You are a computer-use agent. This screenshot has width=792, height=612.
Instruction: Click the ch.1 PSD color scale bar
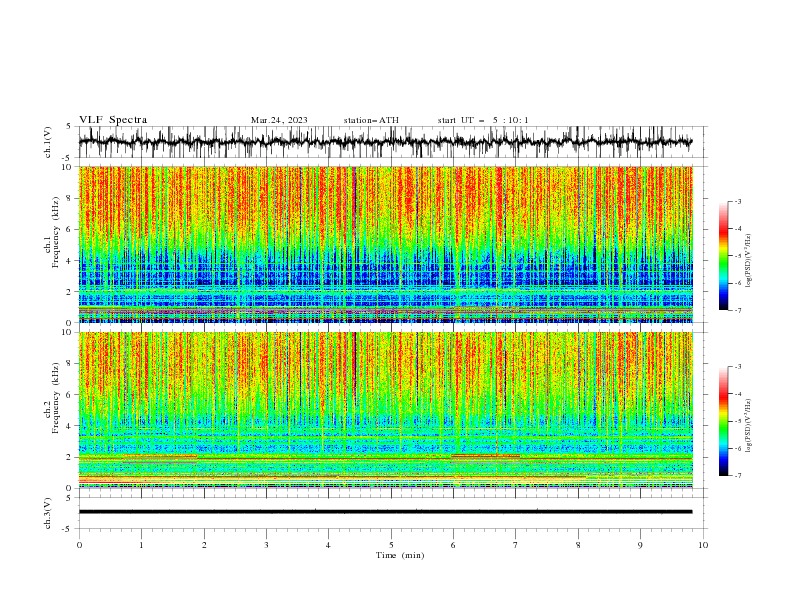tap(723, 256)
